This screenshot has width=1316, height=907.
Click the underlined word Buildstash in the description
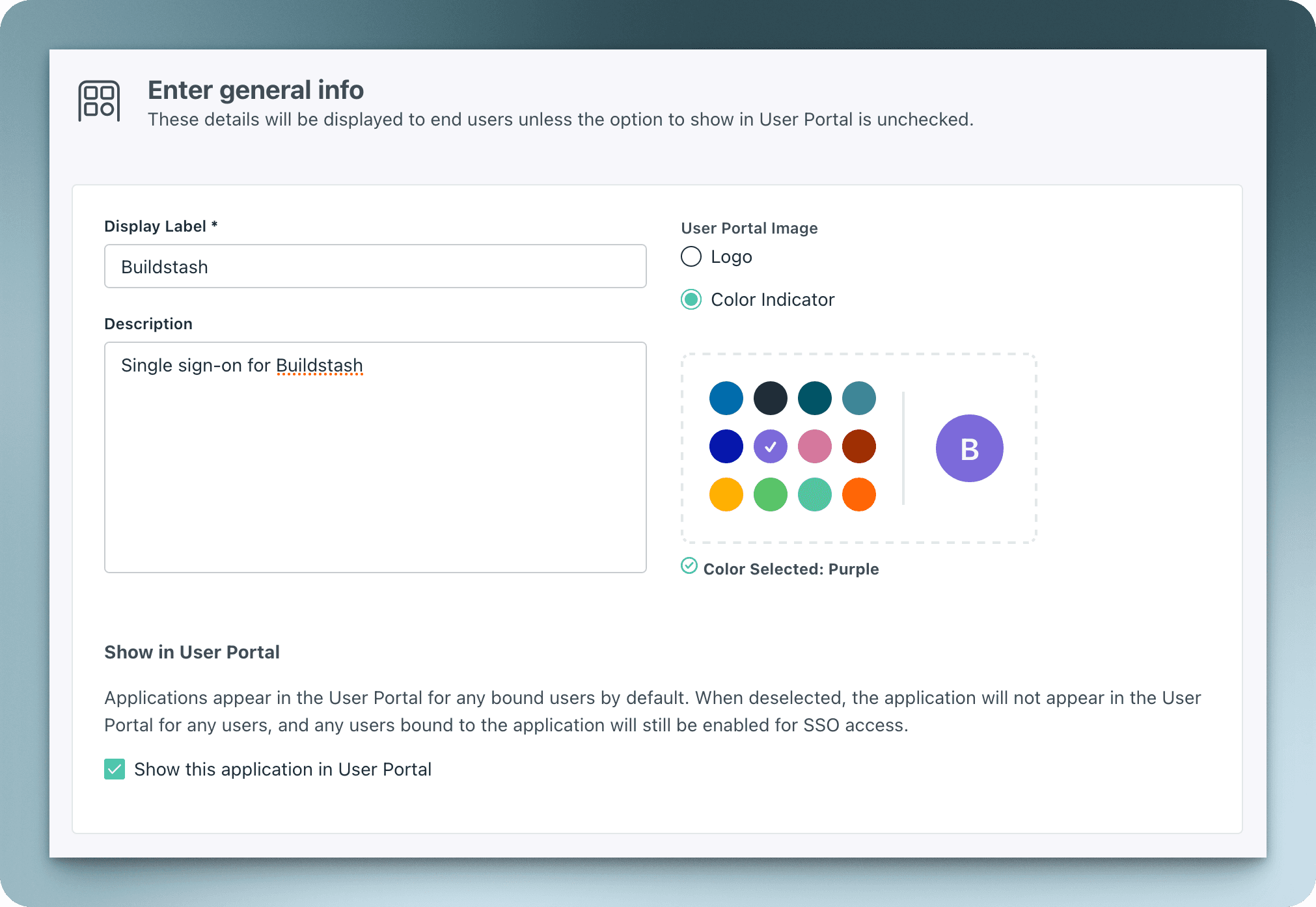(320, 365)
